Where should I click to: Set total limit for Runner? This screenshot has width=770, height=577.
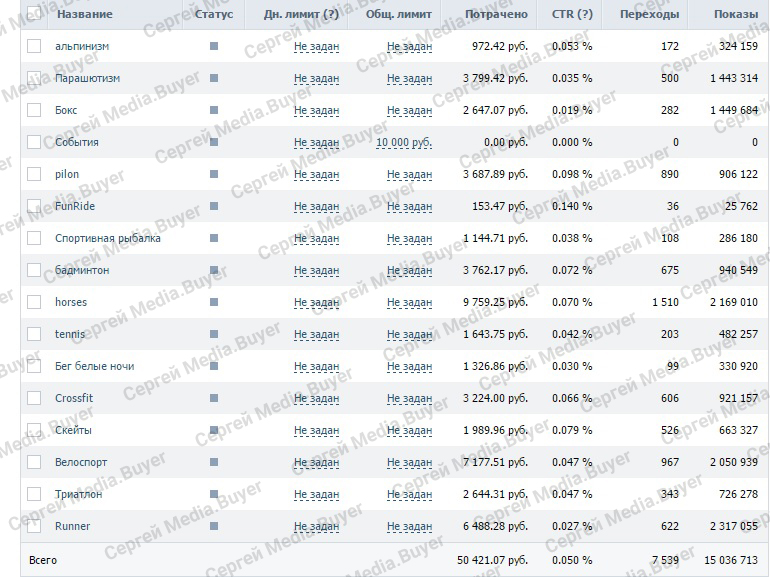[x=410, y=526]
